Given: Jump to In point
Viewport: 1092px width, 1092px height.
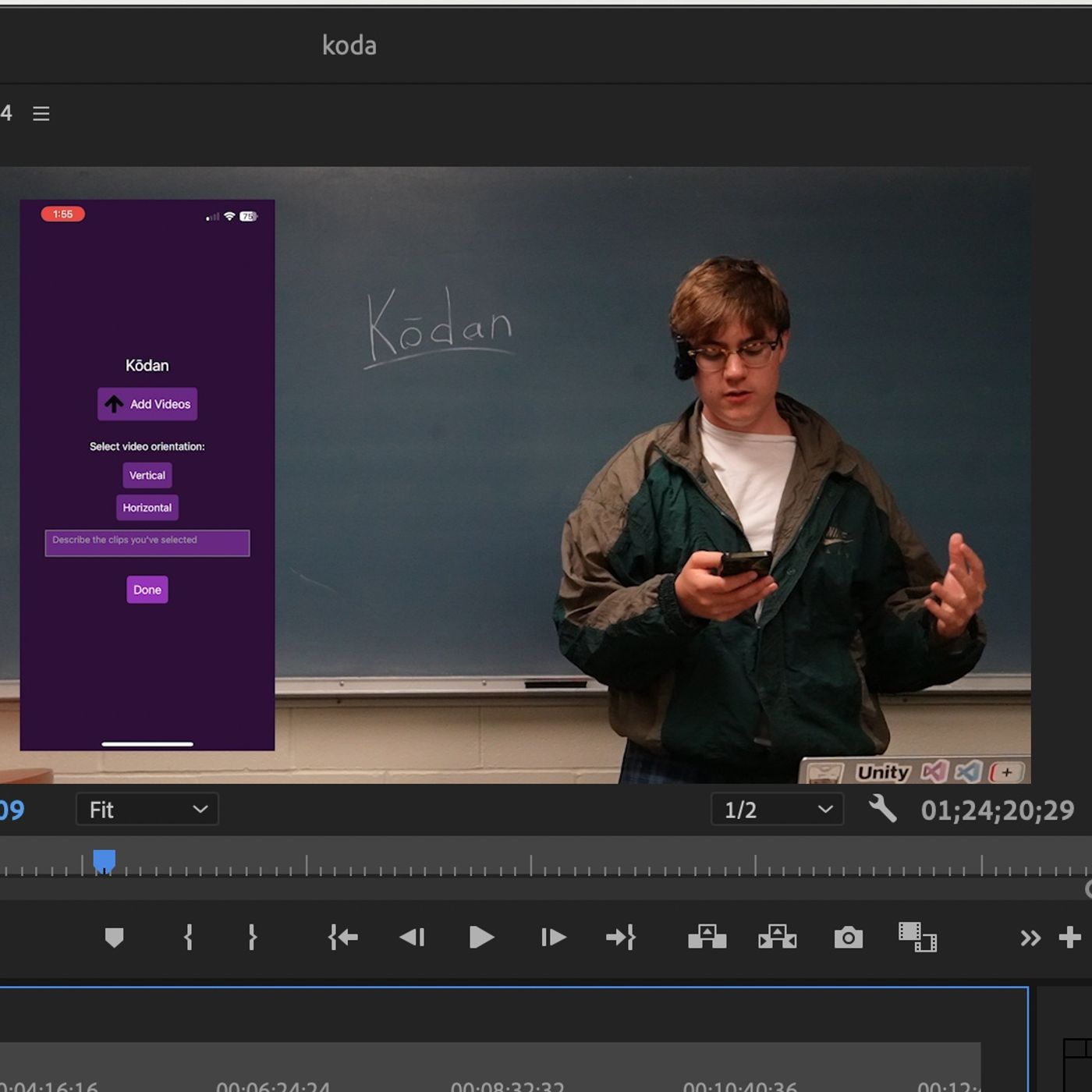Looking at the screenshot, I should coord(343,937).
